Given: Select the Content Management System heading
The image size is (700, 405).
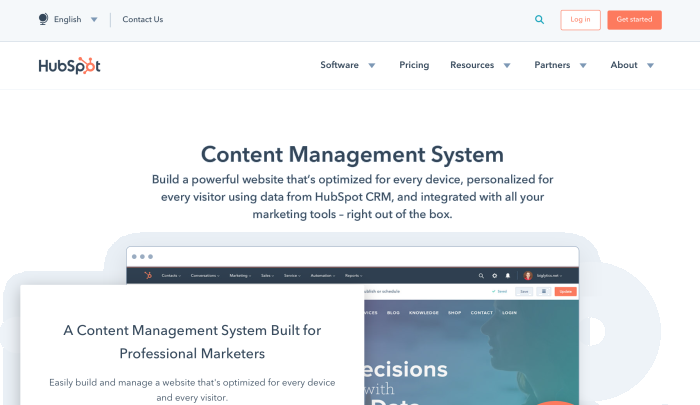Looking at the screenshot, I should point(352,154).
